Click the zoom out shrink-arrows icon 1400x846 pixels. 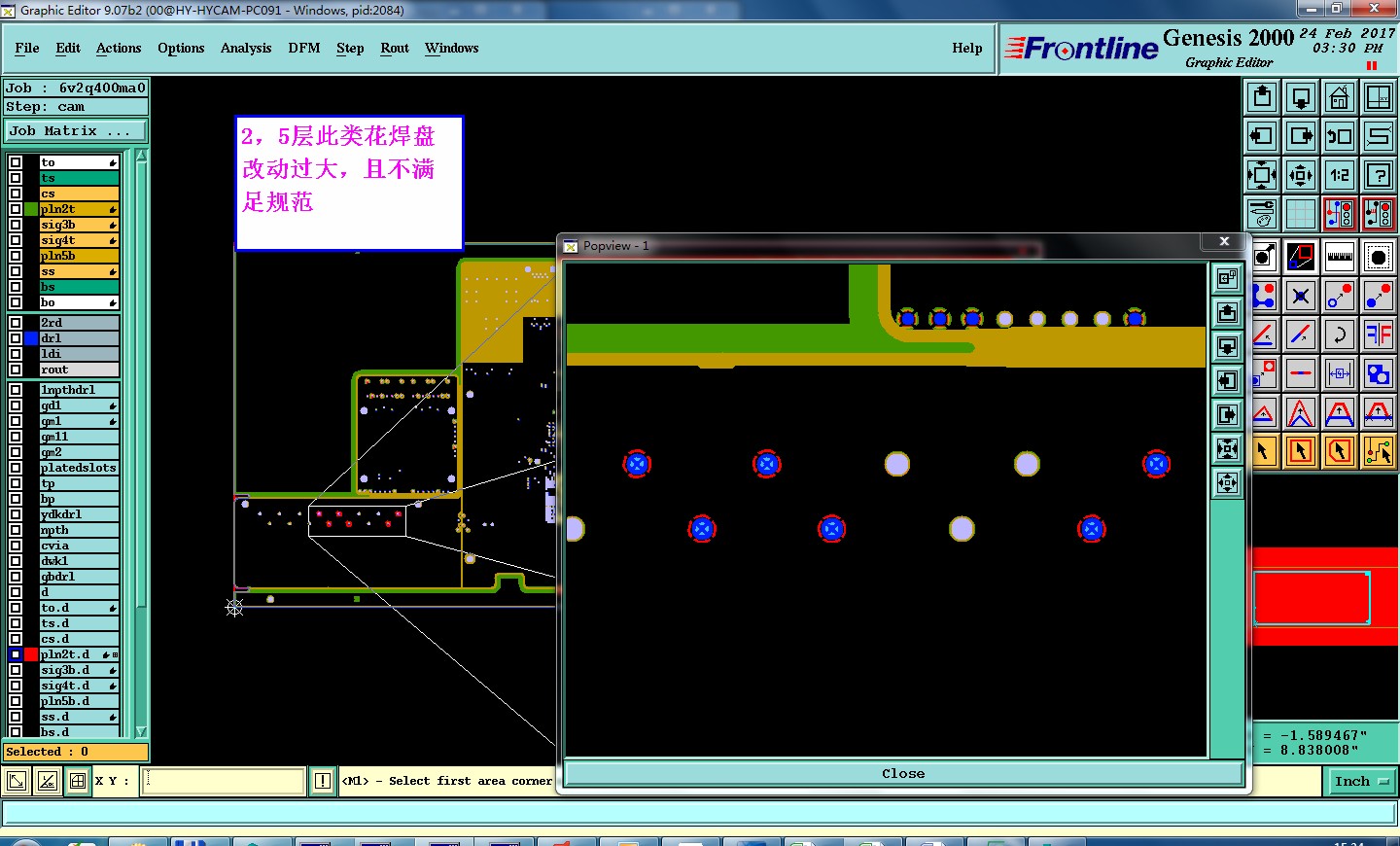point(1301,175)
